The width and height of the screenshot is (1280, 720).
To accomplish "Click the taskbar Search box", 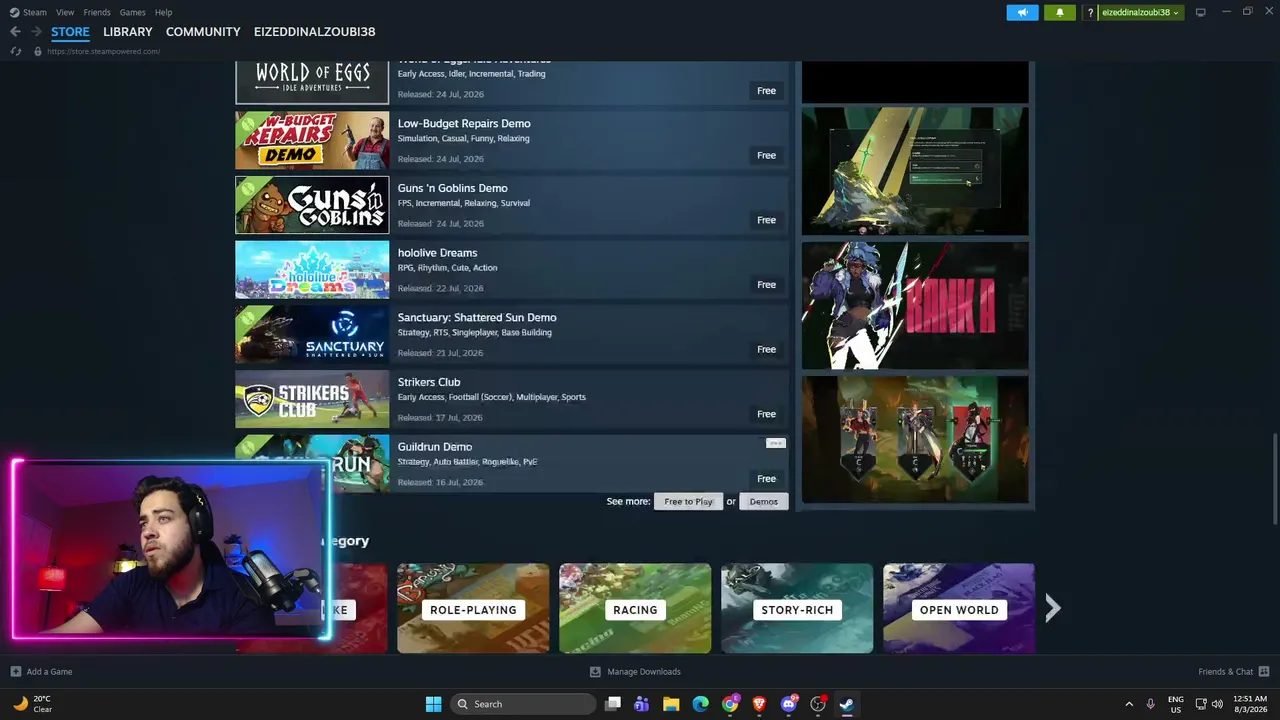I will pyautogui.click(x=523, y=704).
